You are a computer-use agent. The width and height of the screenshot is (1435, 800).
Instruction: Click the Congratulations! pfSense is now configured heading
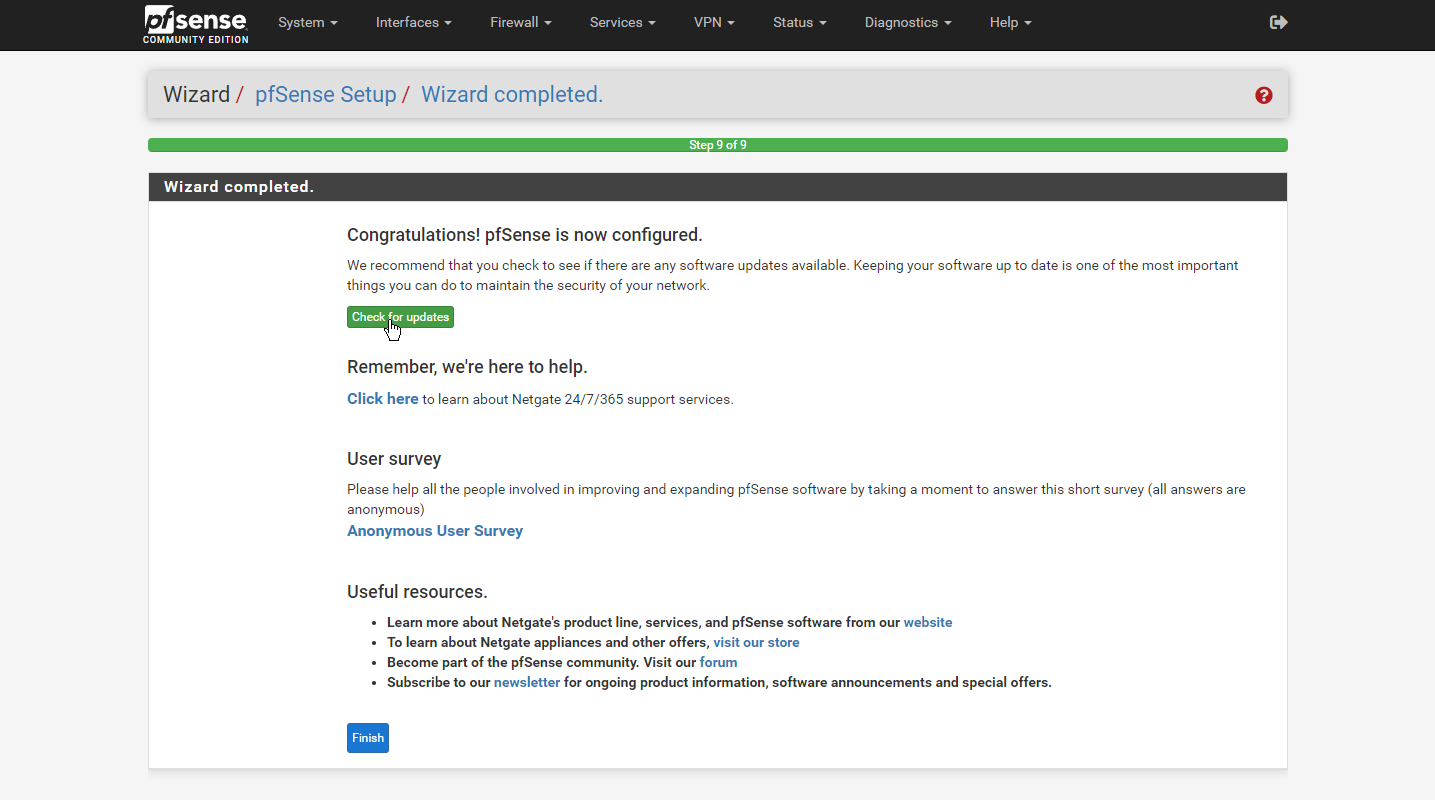pyautogui.click(x=525, y=235)
